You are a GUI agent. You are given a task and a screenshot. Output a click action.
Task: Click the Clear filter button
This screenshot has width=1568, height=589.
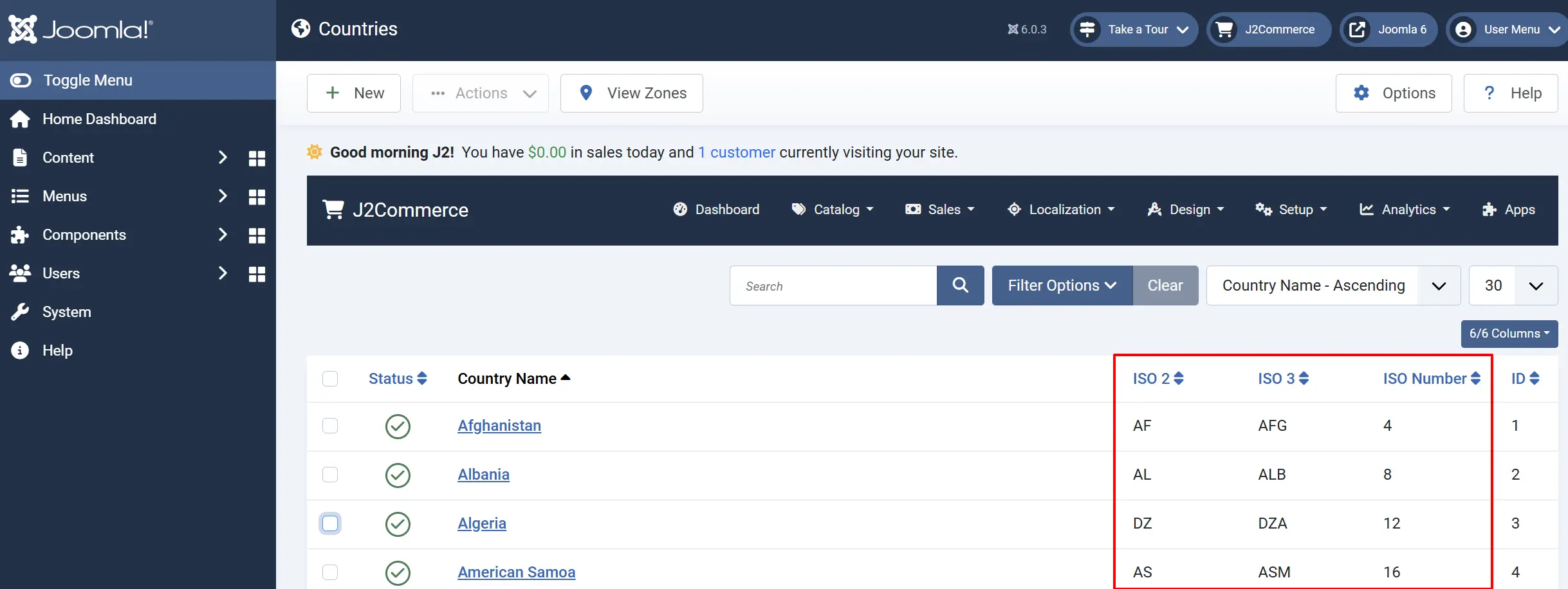point(1165,285)
